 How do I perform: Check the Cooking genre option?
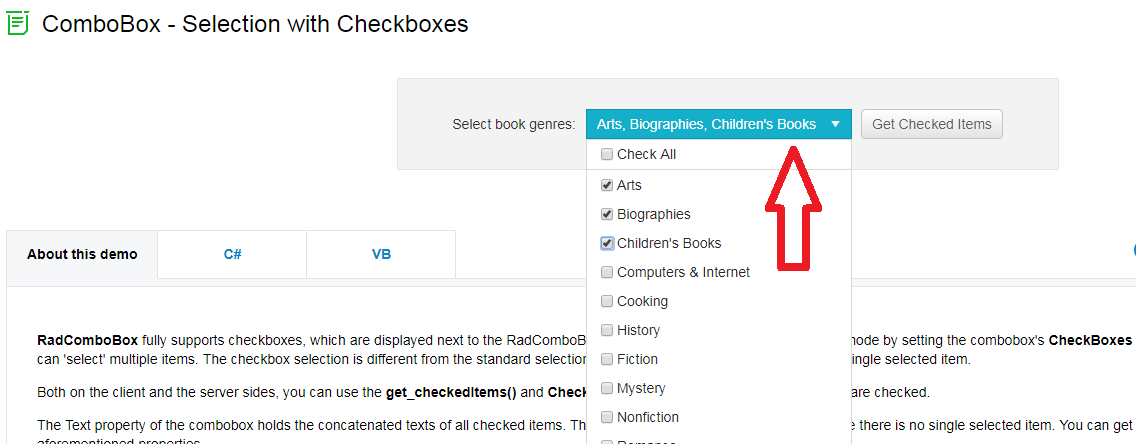tap(607, 302)
